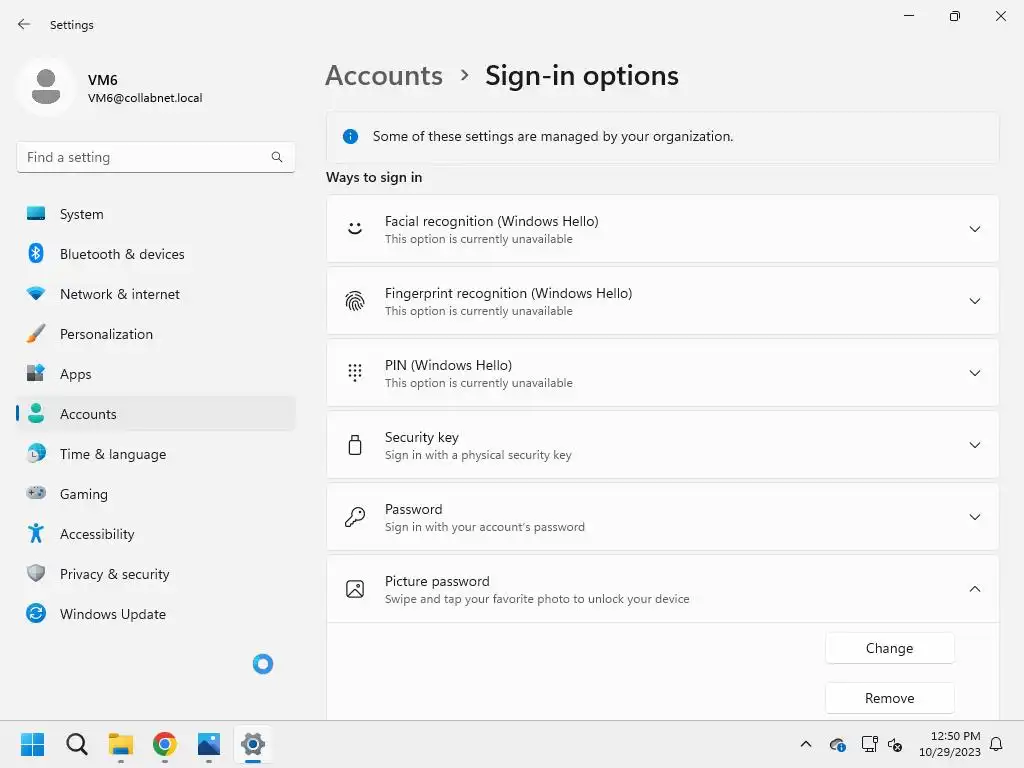
Task: Open taskbar Search
Action: pyautogui.click(x=76, y=744)
